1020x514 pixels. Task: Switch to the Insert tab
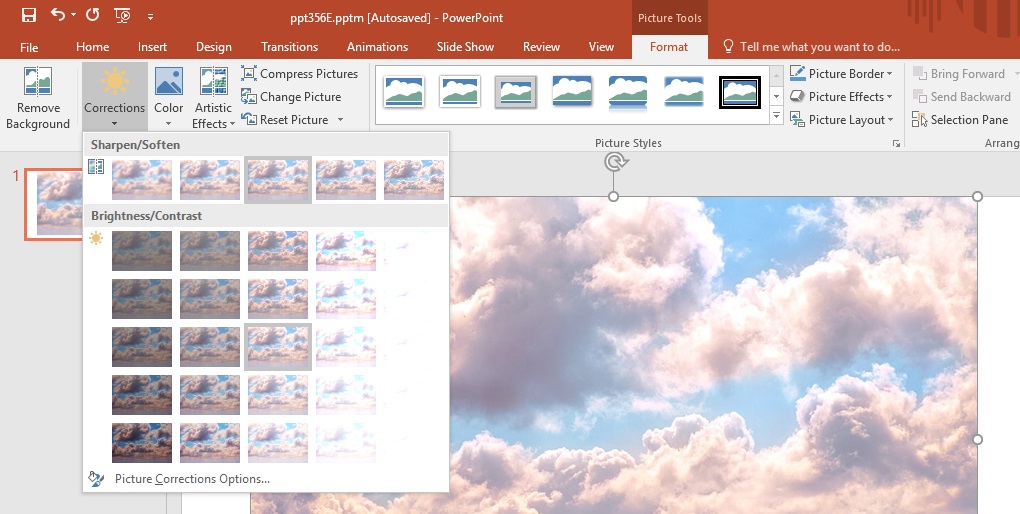click(x=152, y=47)
